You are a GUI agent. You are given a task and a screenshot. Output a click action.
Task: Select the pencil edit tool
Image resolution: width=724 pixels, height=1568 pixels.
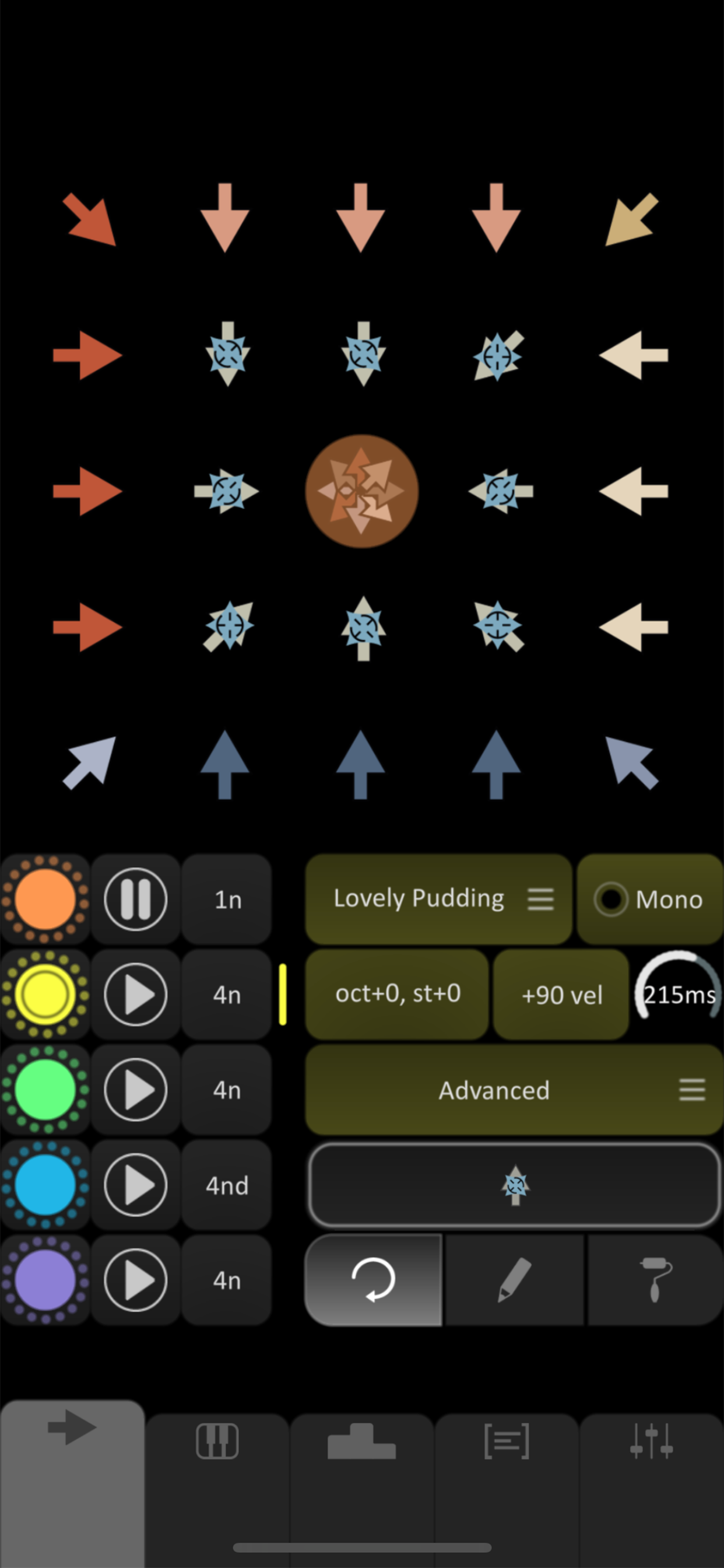(x=515, y=1279)
